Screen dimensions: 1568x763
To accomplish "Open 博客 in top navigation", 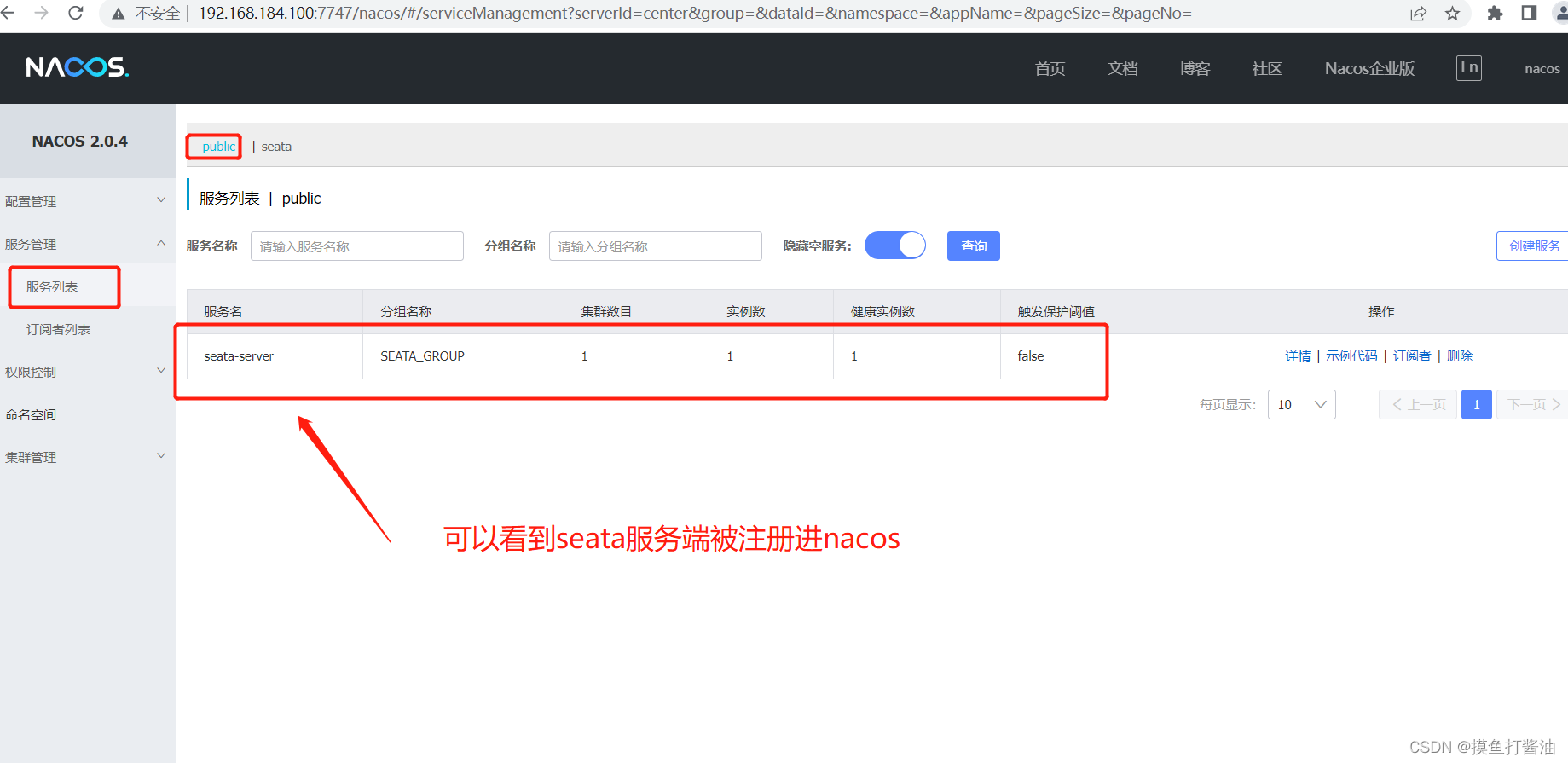I will coord(1195,68).
